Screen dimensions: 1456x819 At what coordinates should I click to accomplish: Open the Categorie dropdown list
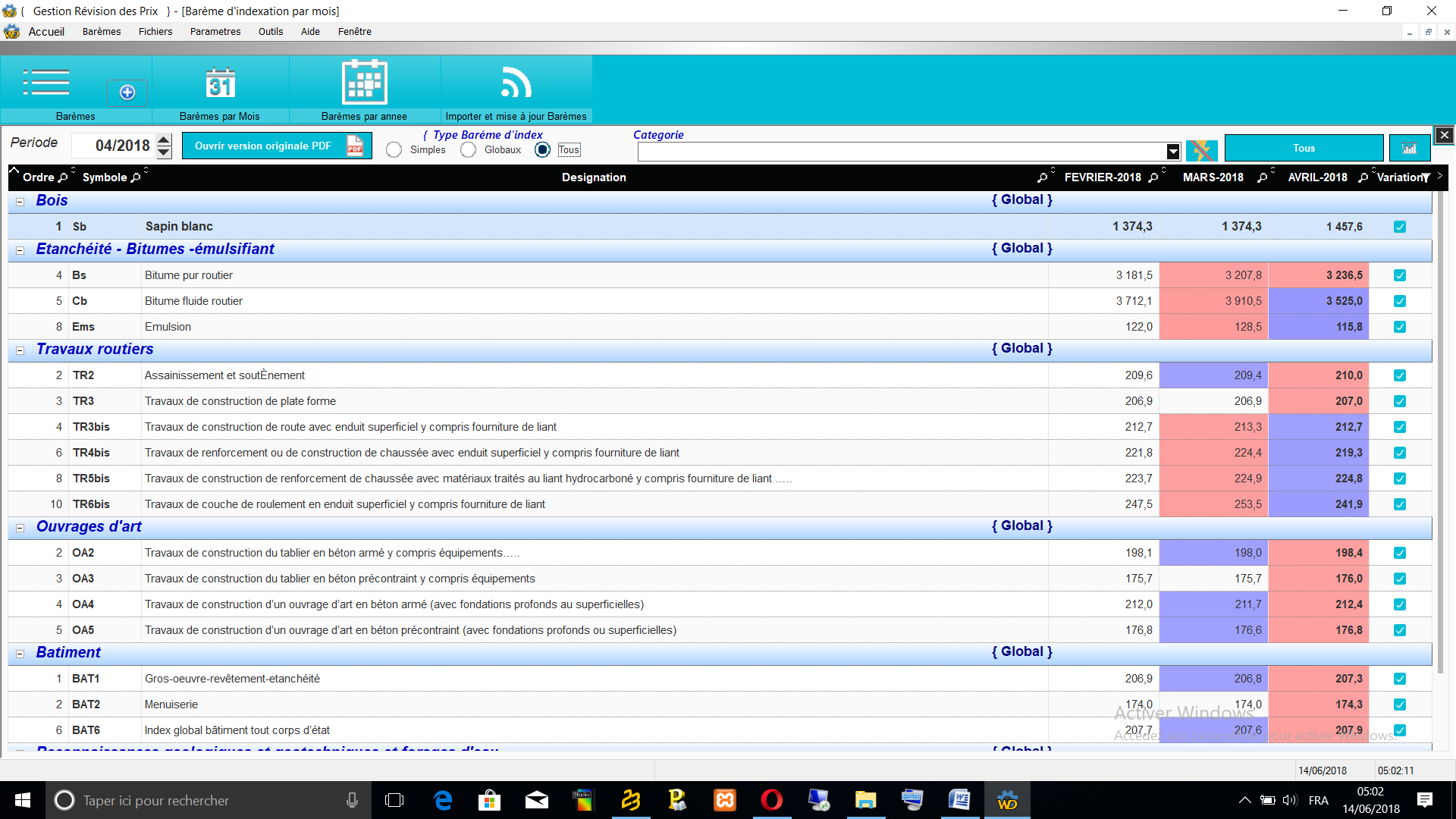(1172, 152)
